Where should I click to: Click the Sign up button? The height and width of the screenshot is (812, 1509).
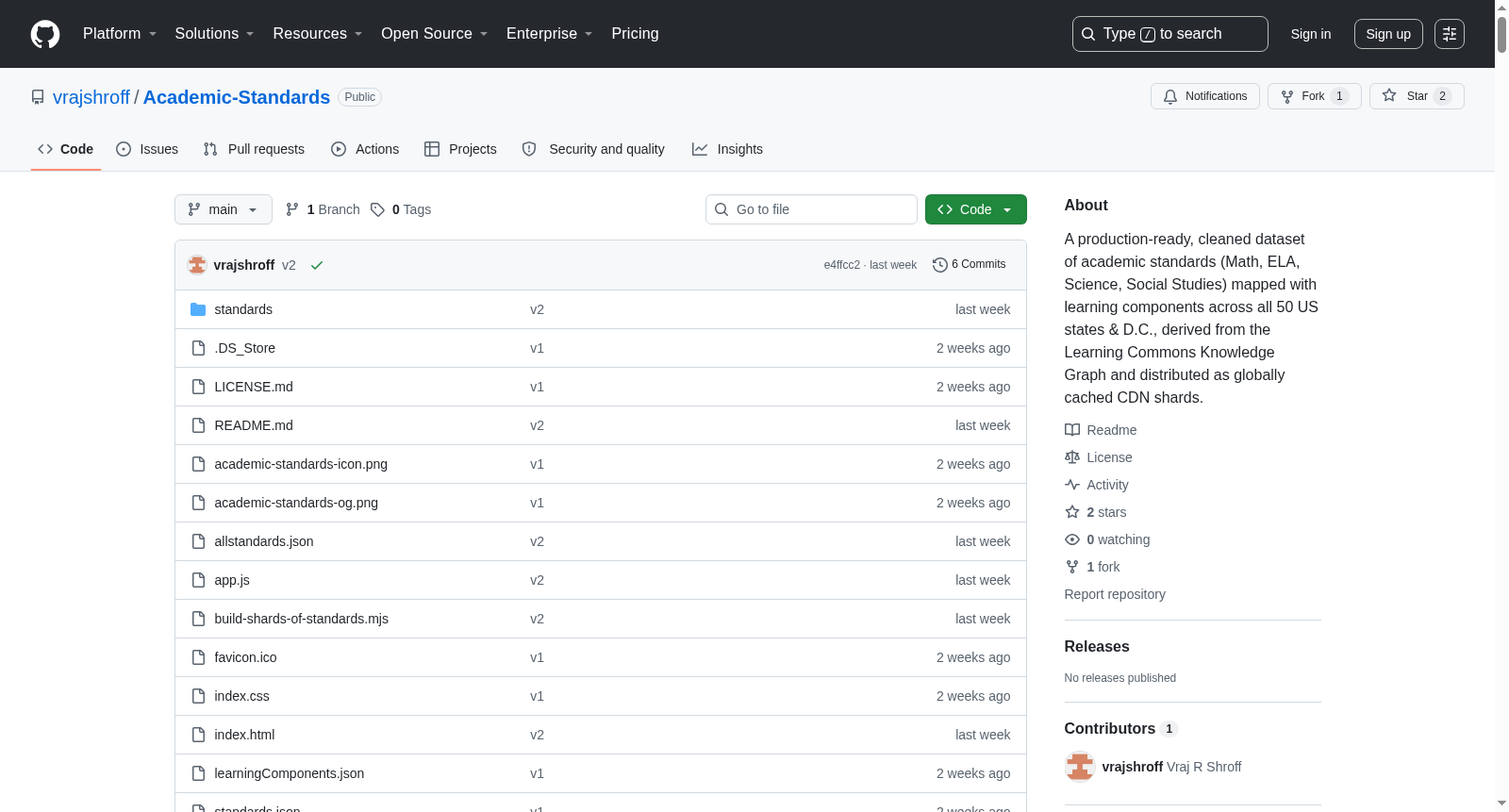pyautogui.click(x=1388, y=34)
